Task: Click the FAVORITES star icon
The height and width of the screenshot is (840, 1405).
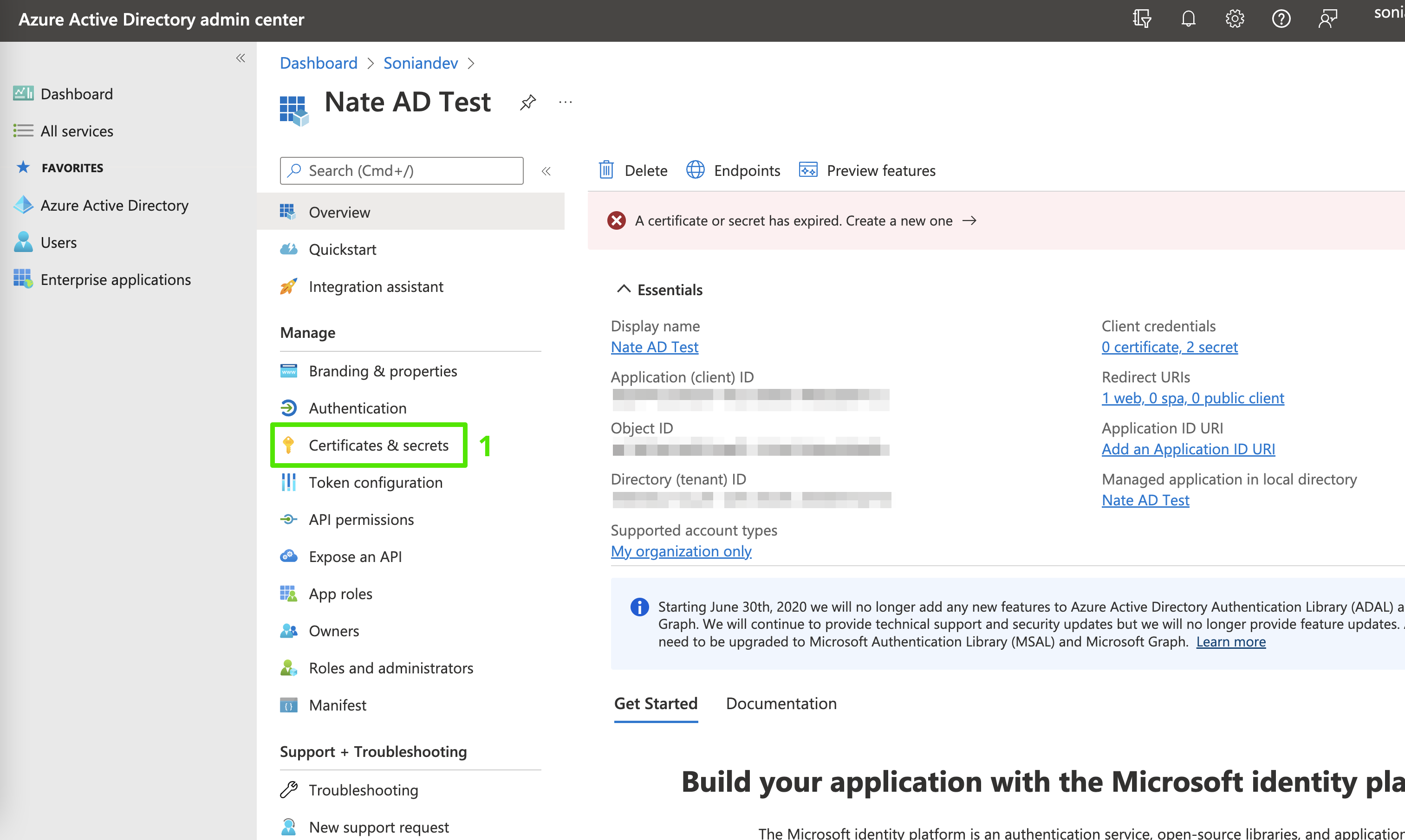Action: (23, 167)
